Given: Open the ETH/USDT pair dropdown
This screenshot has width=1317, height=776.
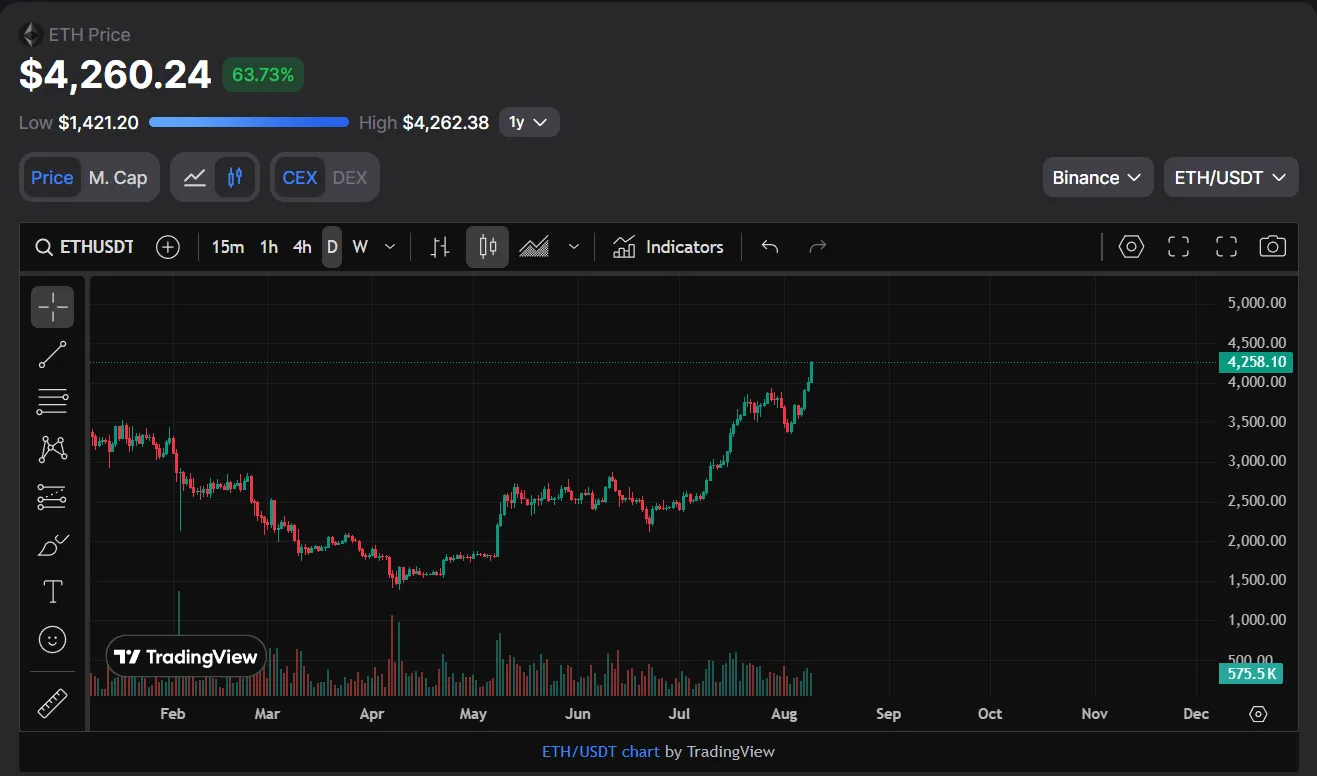Looking at the screenshot, I should point(1231,178).
